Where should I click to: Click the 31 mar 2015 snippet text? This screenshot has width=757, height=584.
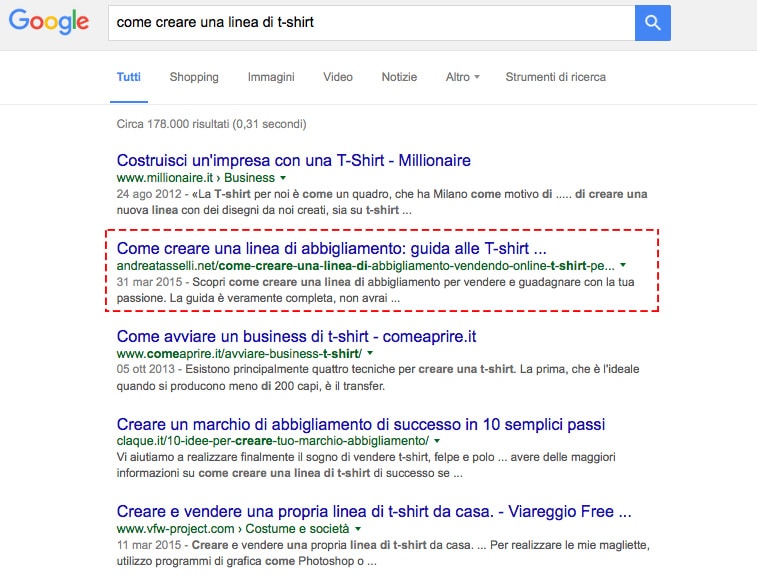376,290
